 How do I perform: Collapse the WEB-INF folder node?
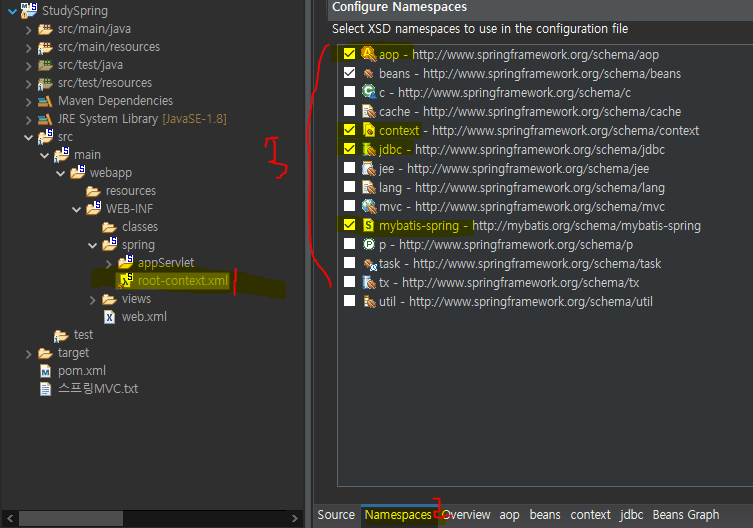tap(76, 209)
